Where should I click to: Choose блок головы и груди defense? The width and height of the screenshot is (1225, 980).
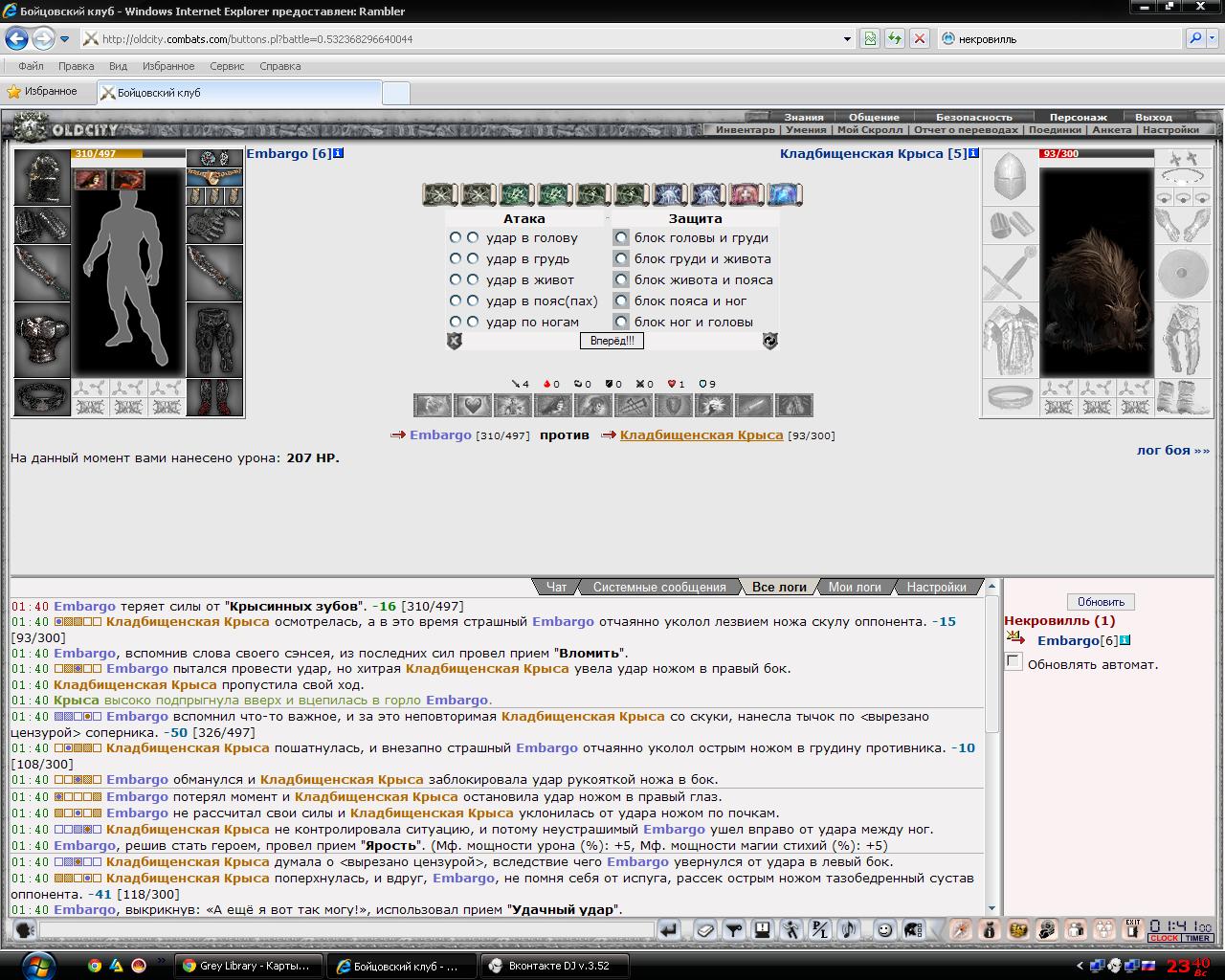coord(622,237)
